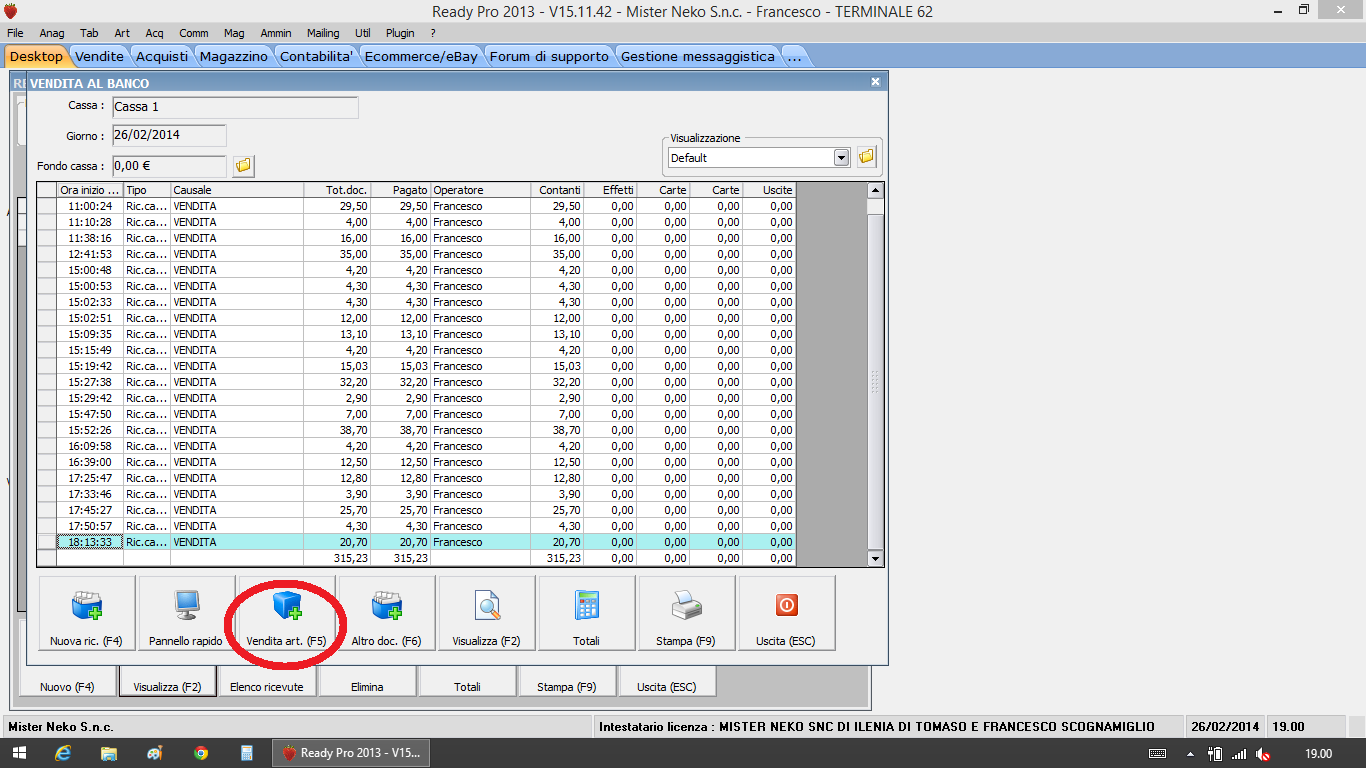
Task: Open the Anag menu
Action: (52, 33)
